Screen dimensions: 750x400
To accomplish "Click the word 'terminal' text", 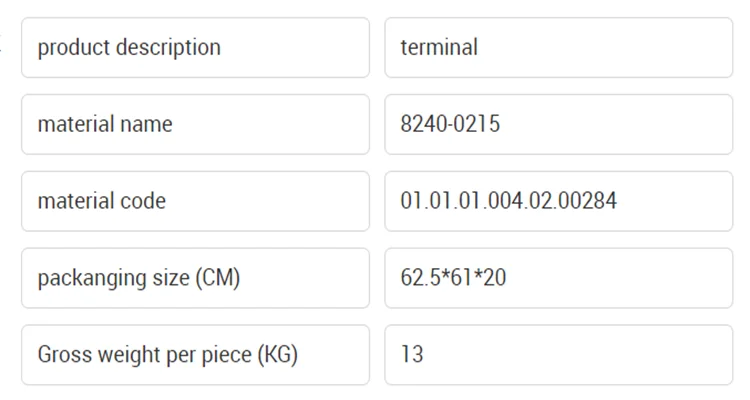I will coord(439,47).
